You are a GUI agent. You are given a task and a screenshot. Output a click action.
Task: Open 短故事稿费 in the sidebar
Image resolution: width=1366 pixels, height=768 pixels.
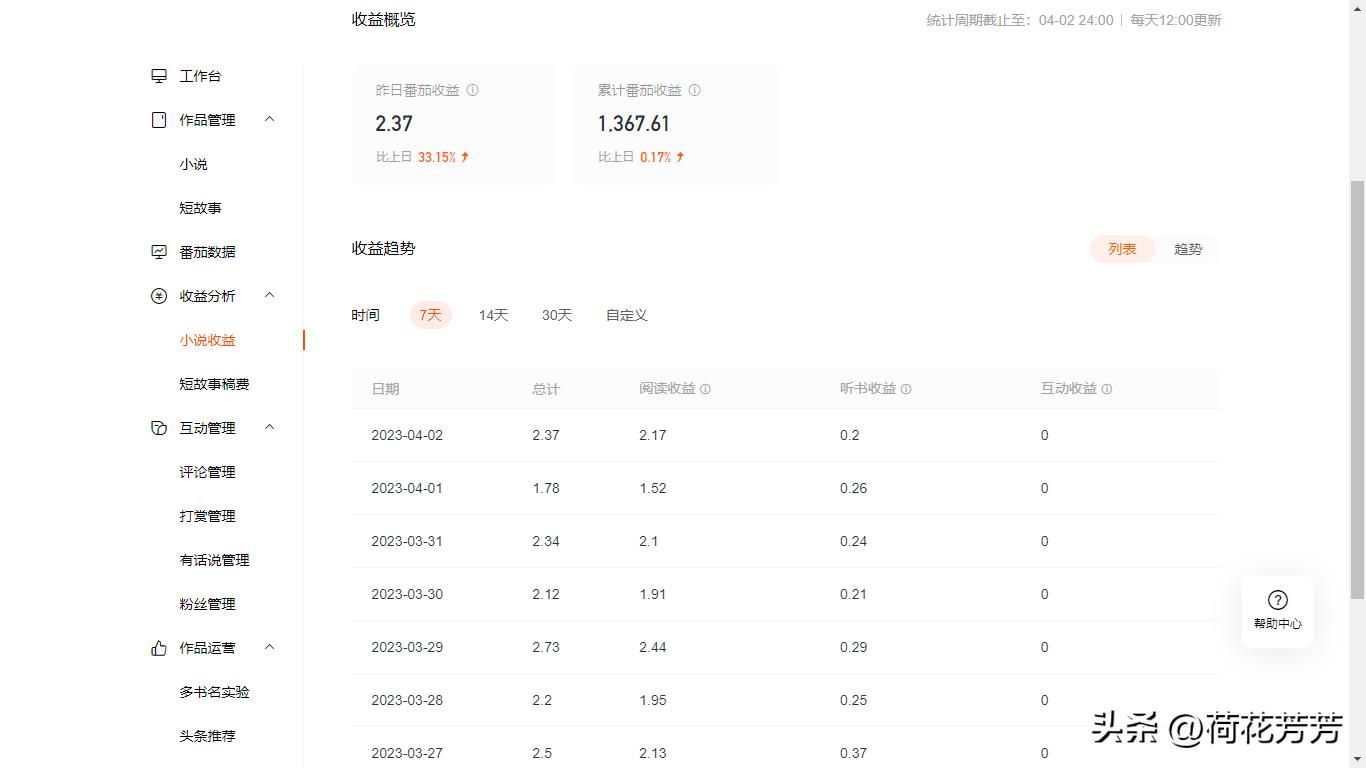(x=214, y=384)
